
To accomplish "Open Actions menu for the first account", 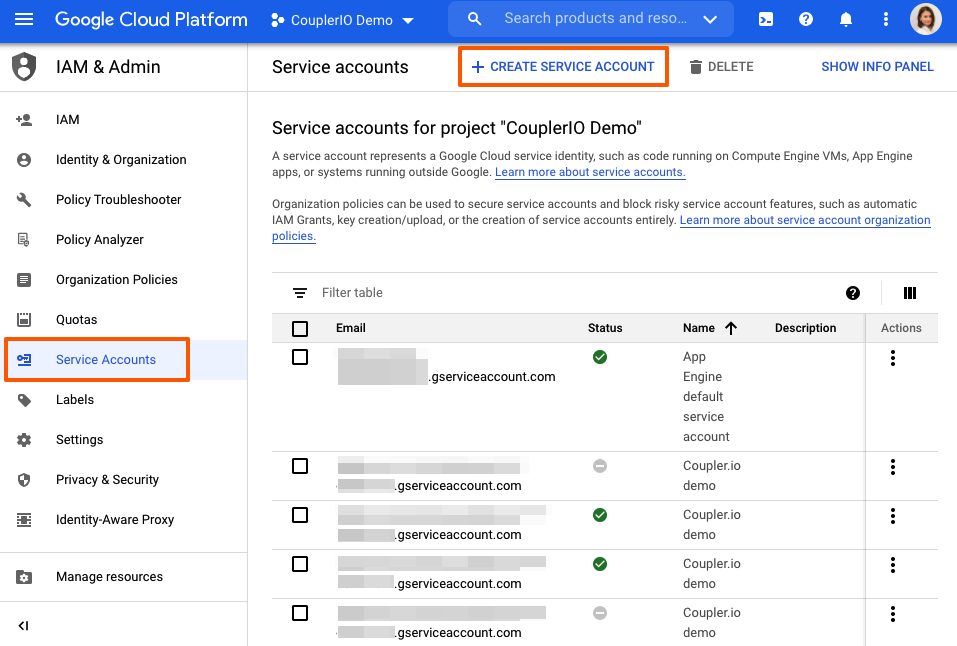I will (x=892, y=357).
